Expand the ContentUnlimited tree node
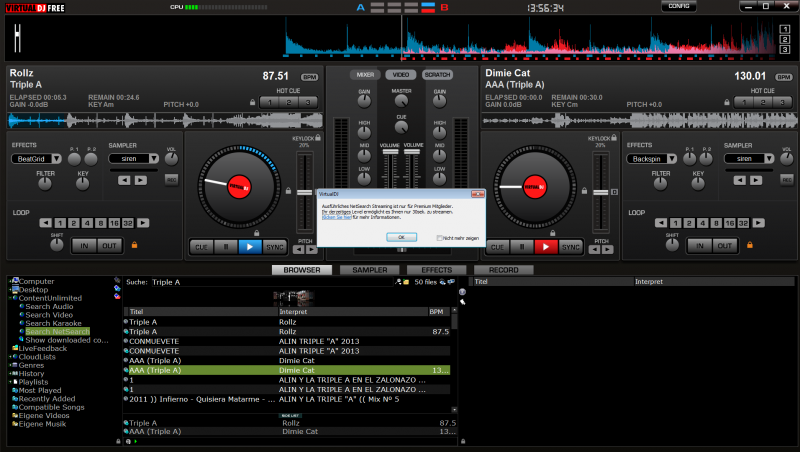800x452 pixels. click(10, 298)
